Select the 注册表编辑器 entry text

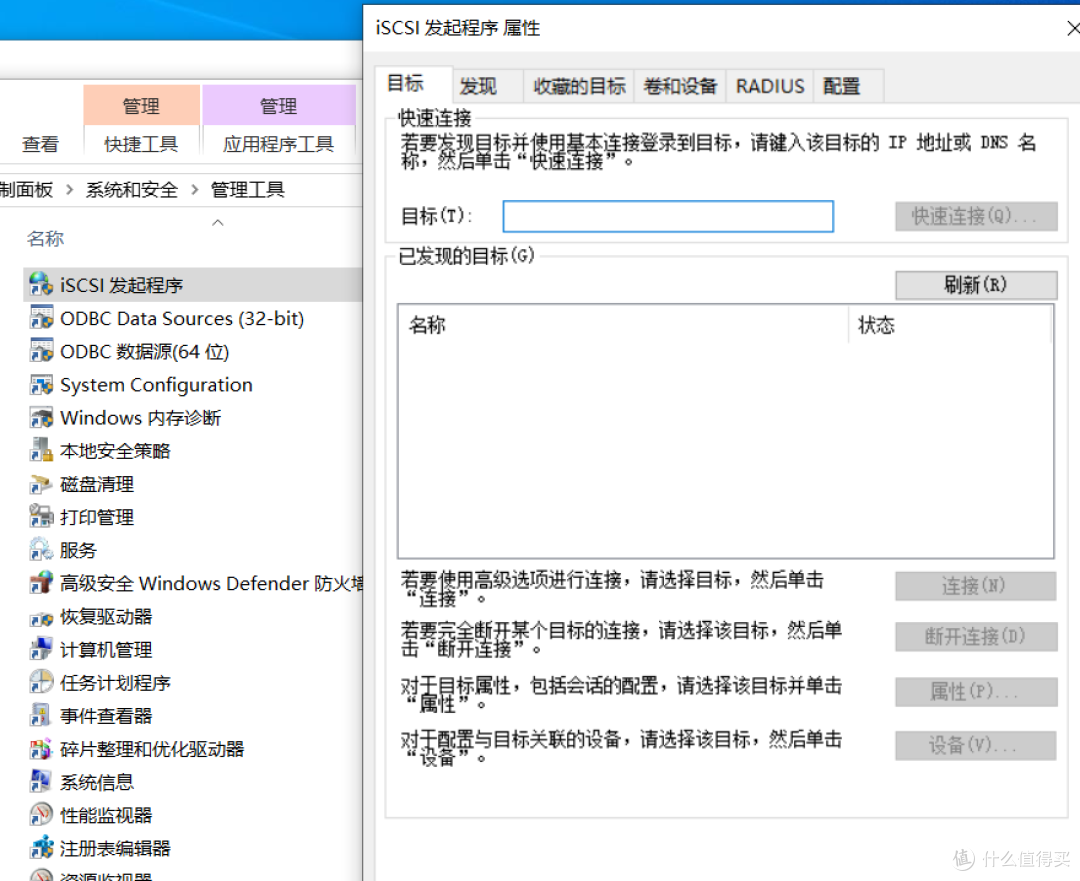tap(115, 849)
